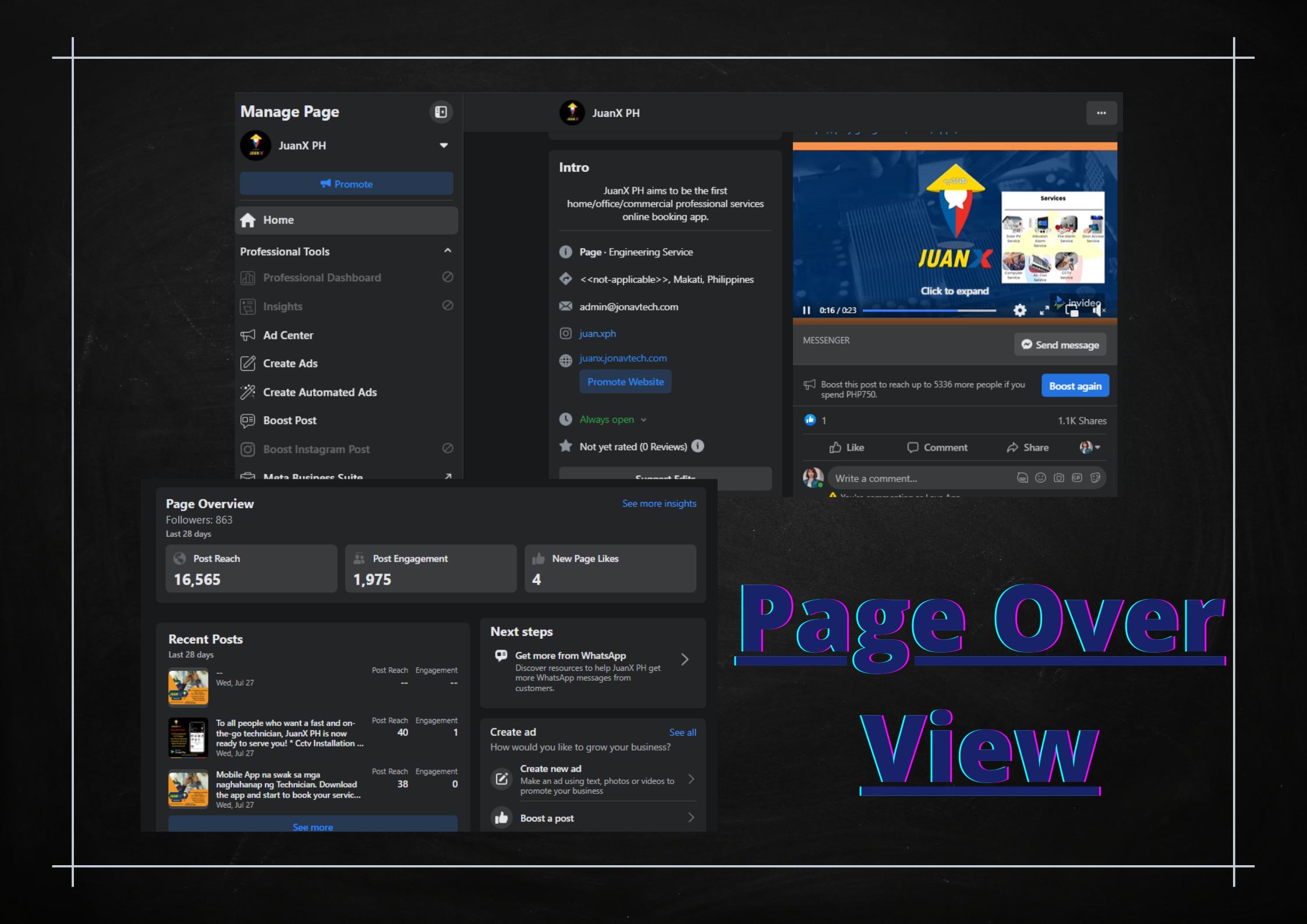Open video settings gear icon
The image size is (1307, 924).
pos(1019,310)
